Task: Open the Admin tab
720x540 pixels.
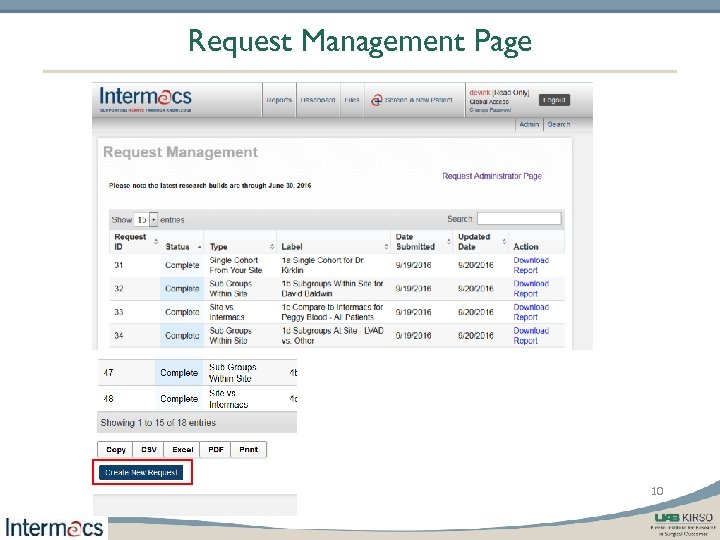Action: [529, 124]
